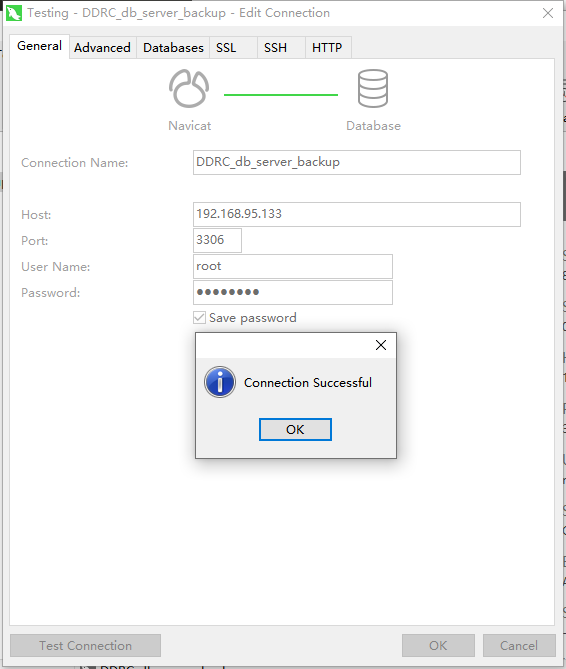Click the Cancel button

[519, 646]
